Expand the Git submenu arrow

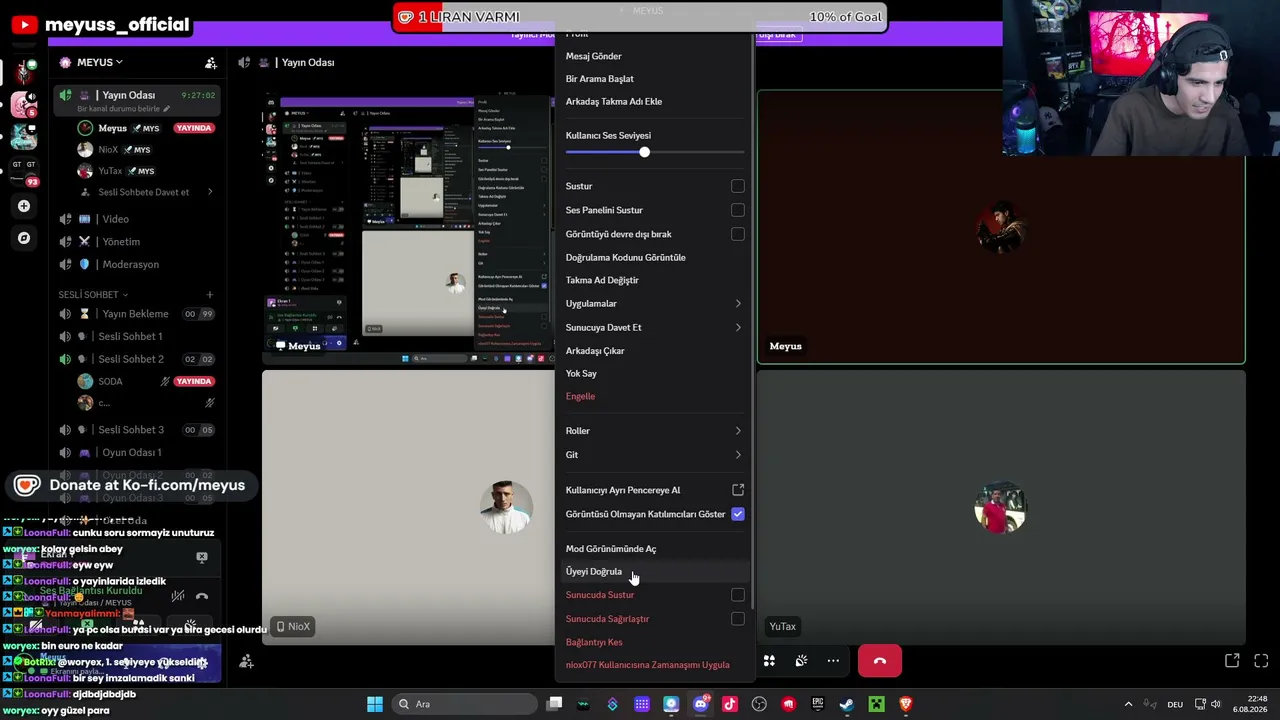click(x=738, y=455)
